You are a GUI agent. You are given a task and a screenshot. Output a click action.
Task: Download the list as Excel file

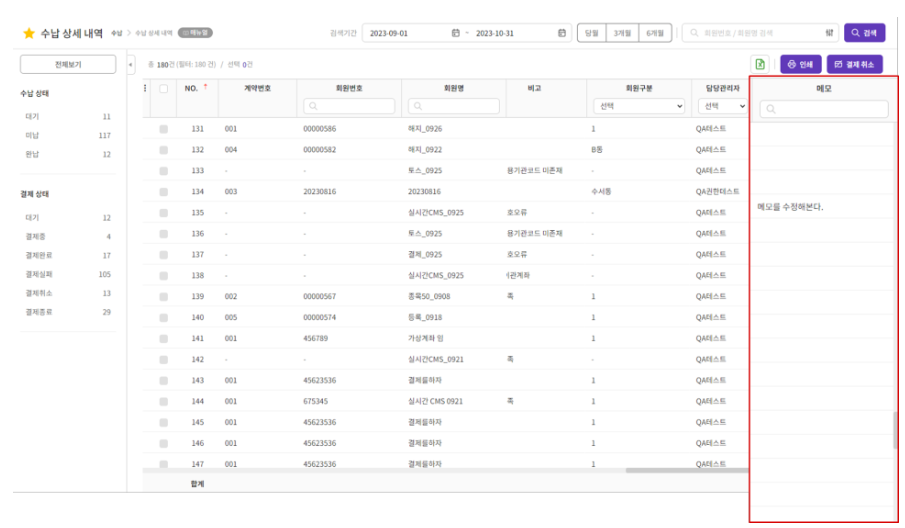click(x=760, y=64)
